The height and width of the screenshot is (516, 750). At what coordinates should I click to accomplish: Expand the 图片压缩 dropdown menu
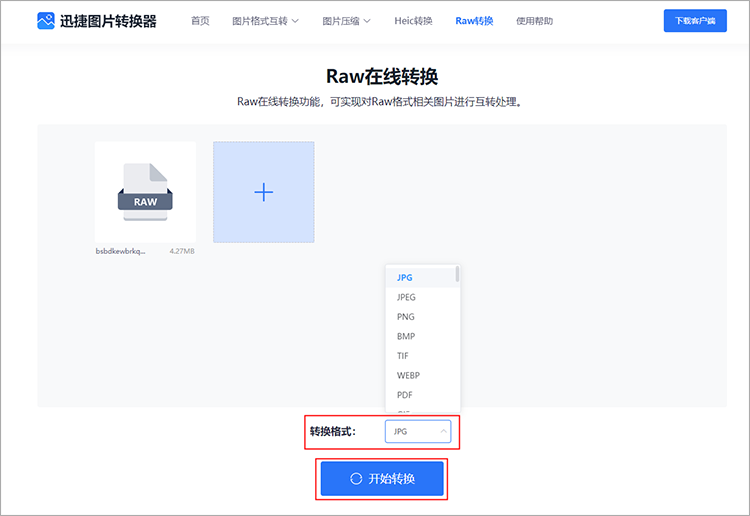[x=346, y=21]
